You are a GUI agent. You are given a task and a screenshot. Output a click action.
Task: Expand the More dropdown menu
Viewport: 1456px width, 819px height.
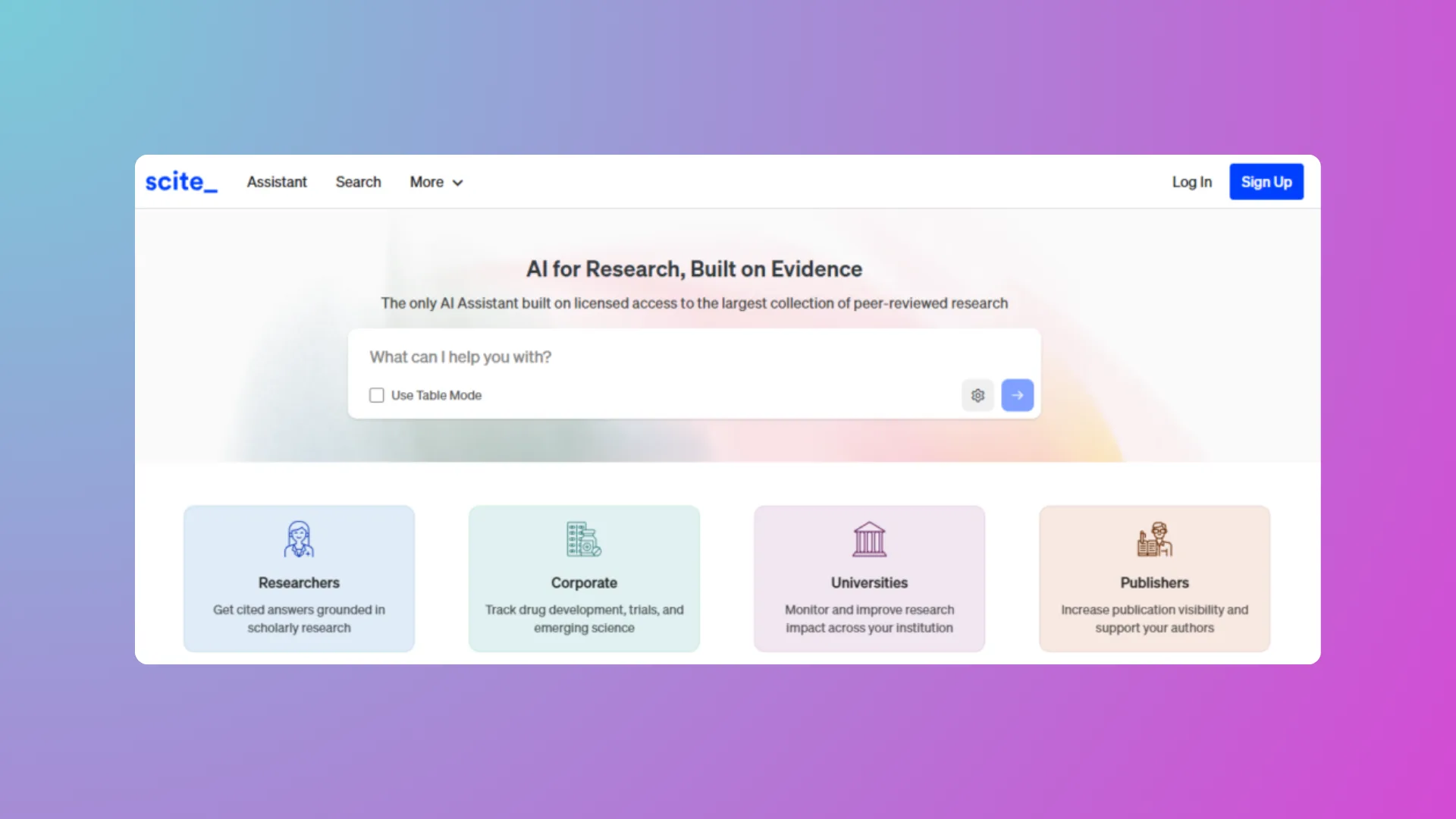tap(427, 182)
